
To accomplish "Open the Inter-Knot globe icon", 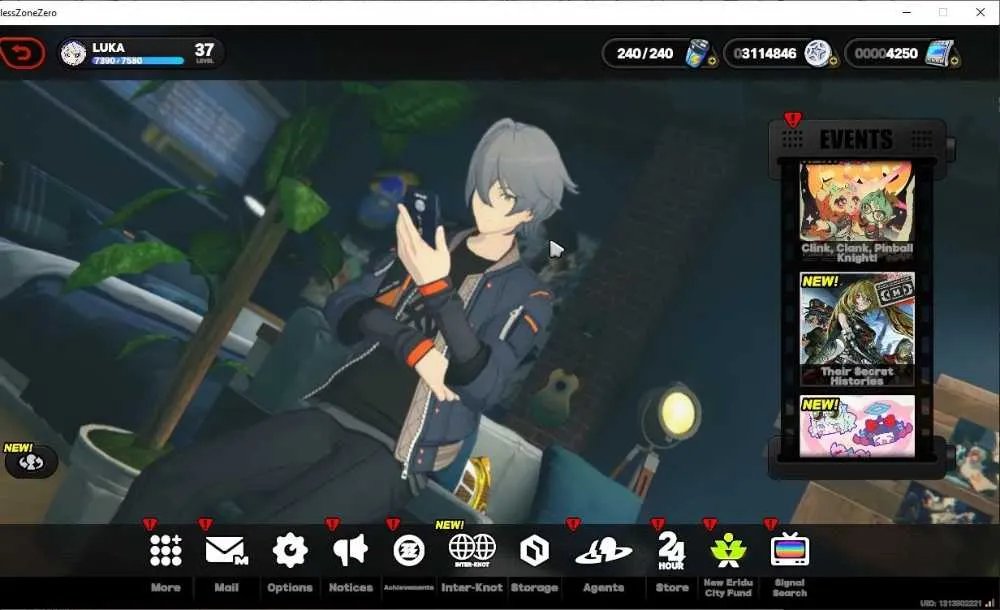I will (x=472, y=550).
